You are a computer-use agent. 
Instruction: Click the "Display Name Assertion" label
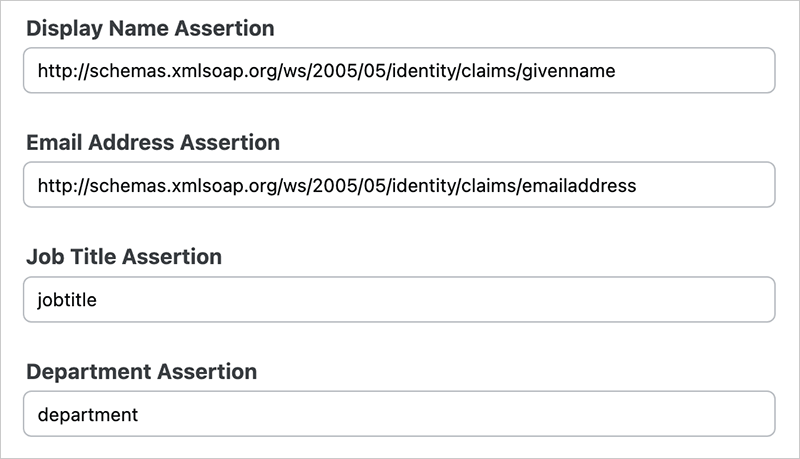pyautogui.click(x=150, y=29)
